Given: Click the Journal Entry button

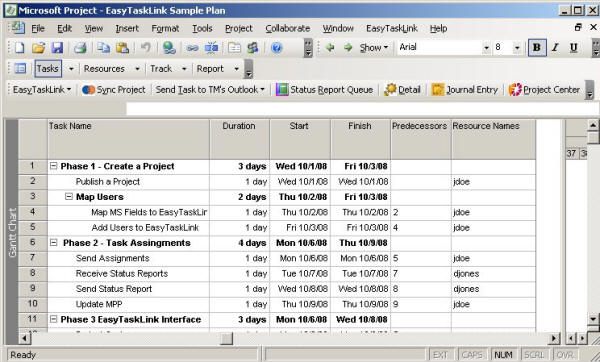Looking at the screenshot, I should [465, 90].
